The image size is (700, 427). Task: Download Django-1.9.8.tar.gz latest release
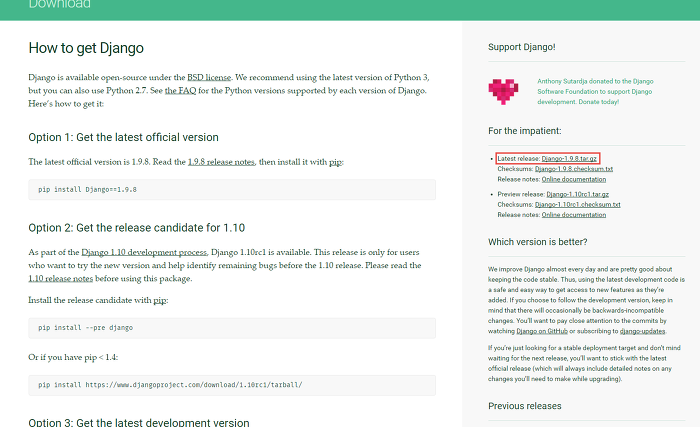point(569,159)
